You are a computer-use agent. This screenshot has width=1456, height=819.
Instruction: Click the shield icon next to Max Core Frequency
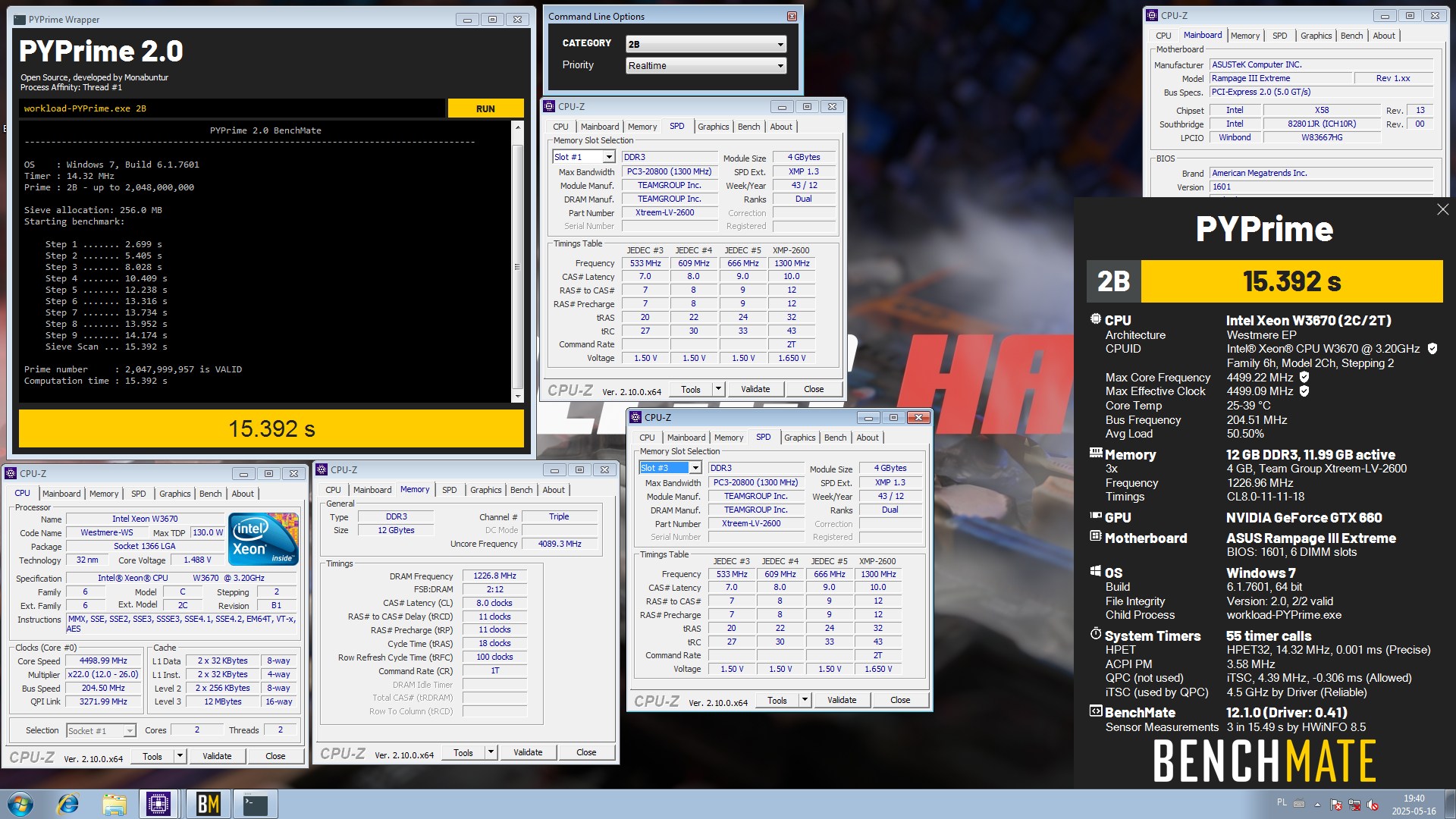pyautogui.click(x=1304, y=377)
